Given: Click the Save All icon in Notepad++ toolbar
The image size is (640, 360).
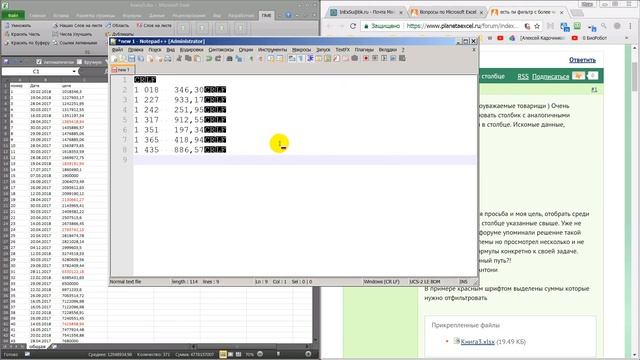Looking at the screenshot, I should (140, 58).
